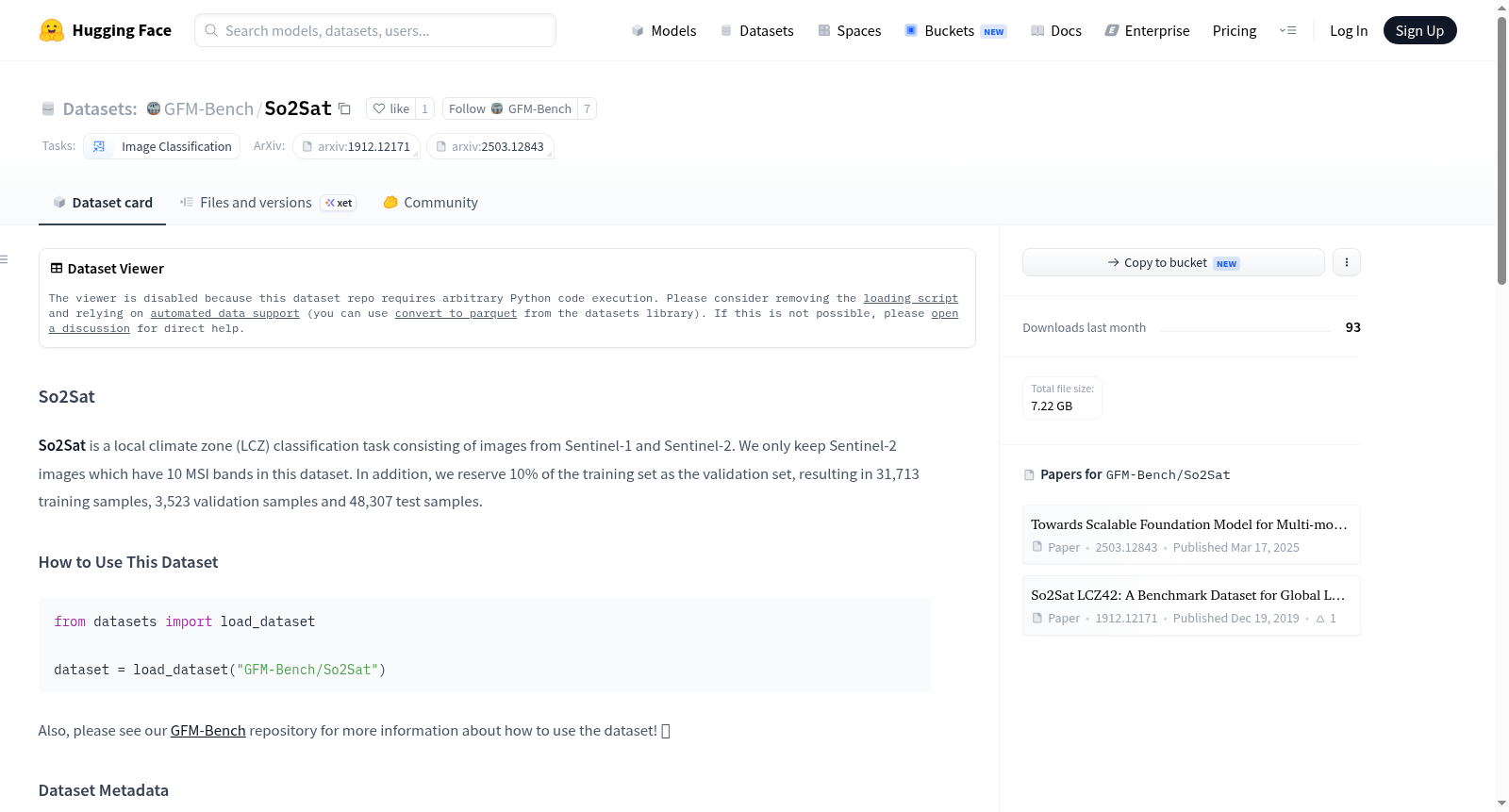Open the arxiv:2503.12843 tag
Screen dimensions: 1509x812
pos(490,146)
